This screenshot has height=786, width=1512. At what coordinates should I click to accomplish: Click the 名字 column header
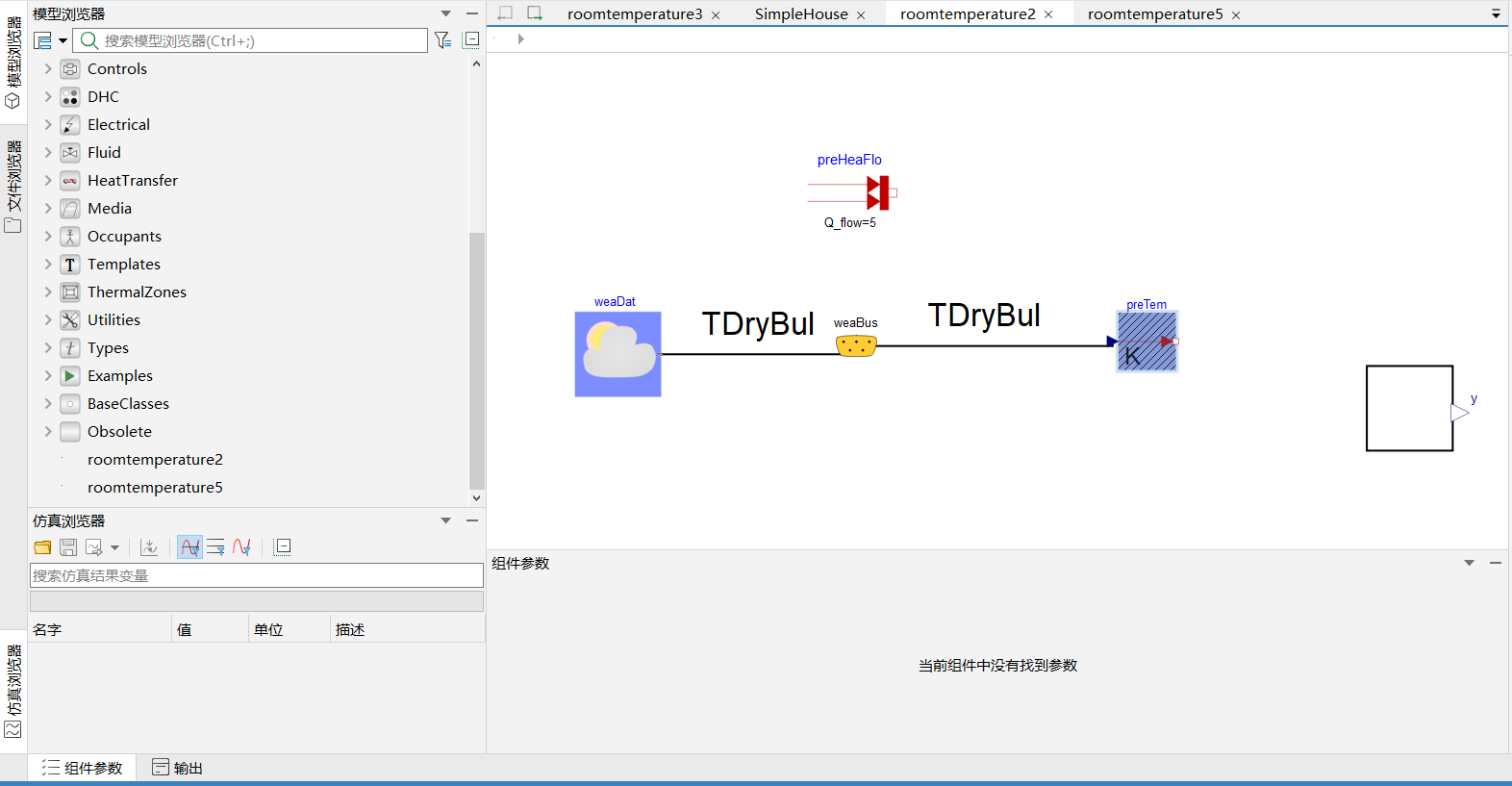100,630
